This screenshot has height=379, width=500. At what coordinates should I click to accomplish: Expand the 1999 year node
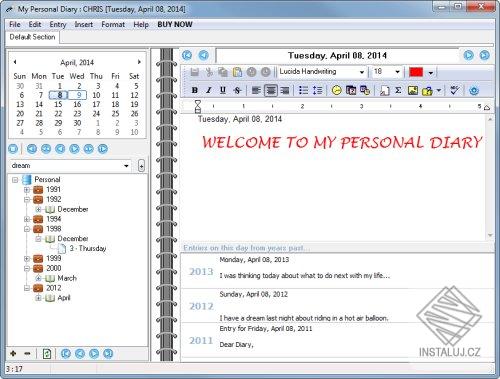pyautogui.click(x=27, y=258)
